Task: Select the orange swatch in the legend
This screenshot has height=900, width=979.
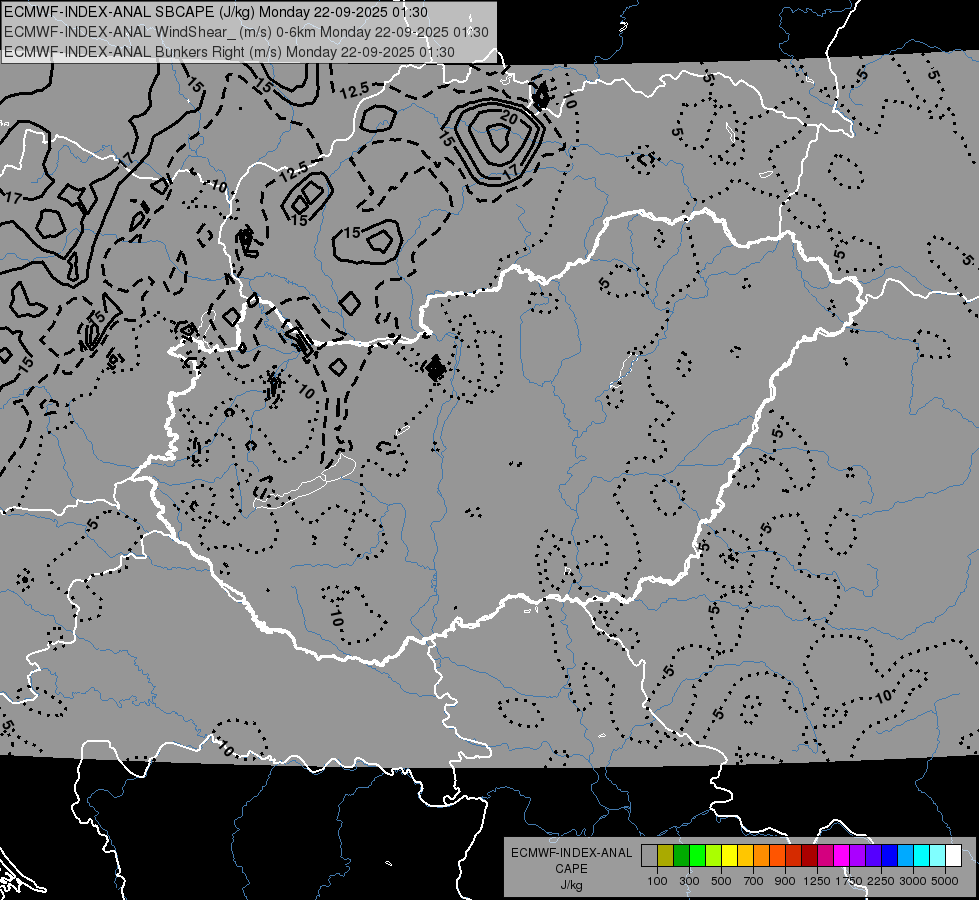Action: tap(762, 855)
